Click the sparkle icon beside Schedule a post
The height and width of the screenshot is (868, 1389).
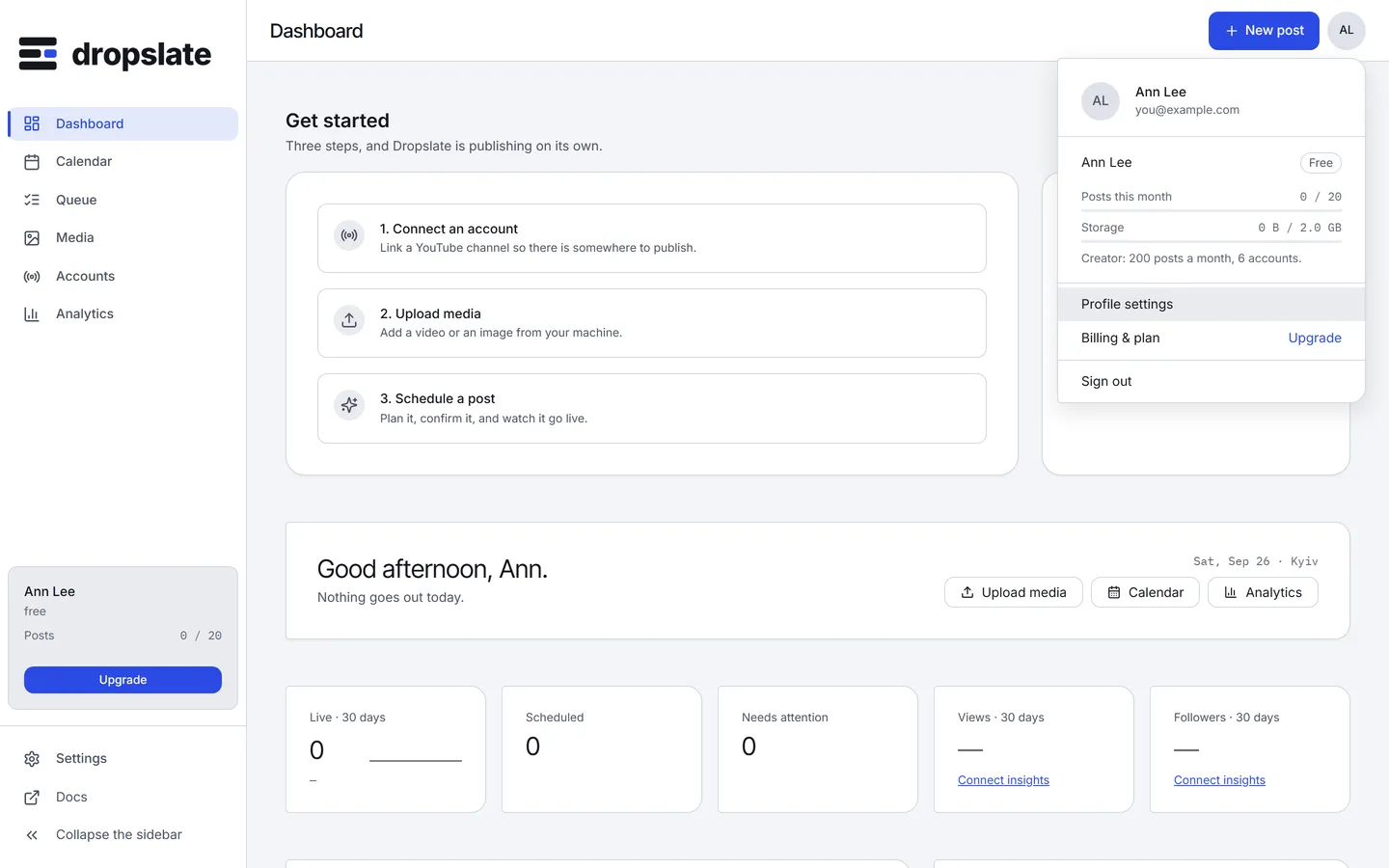(x=349, y=405)
